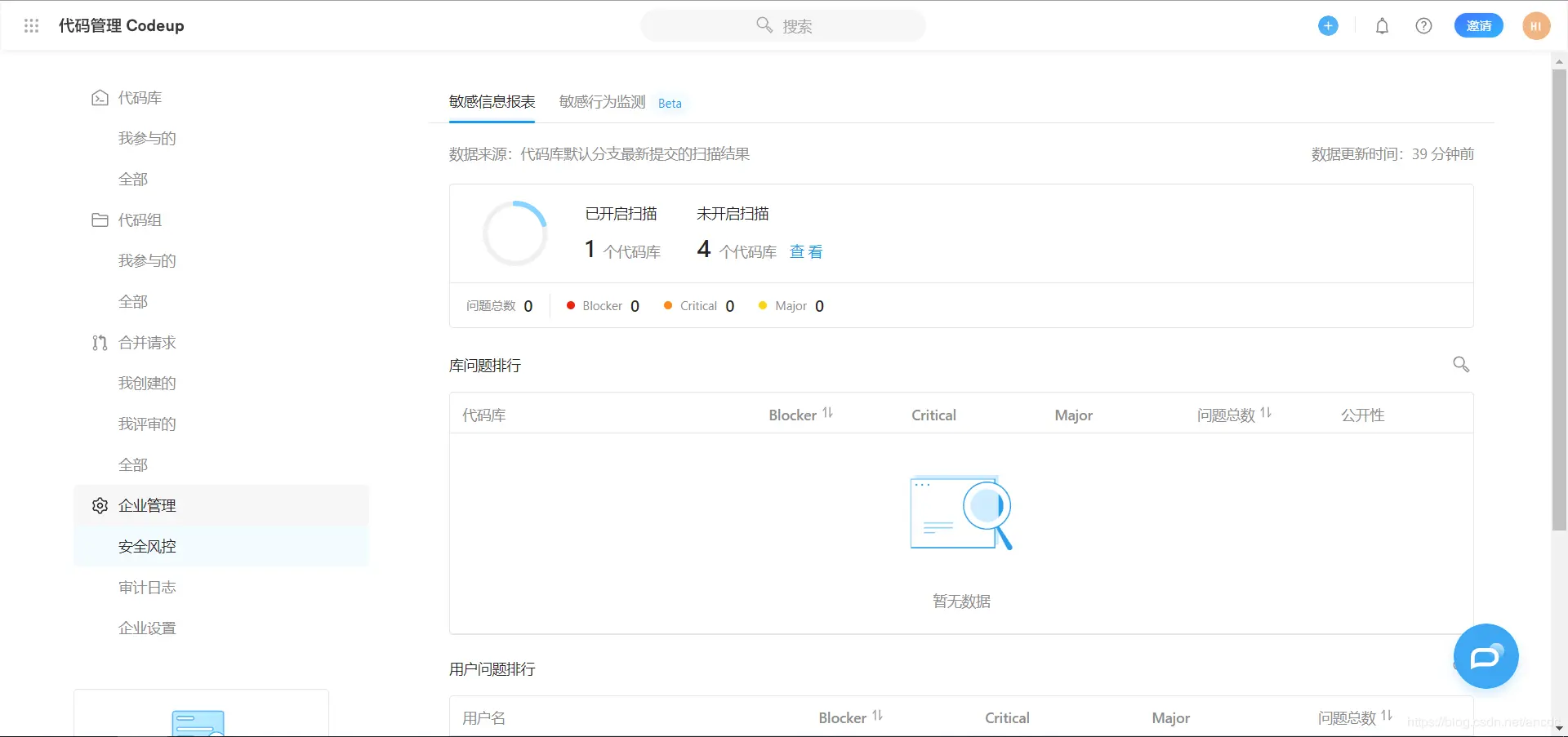Click the 合并请求 merge request icon
1568x737 pixels.
99,343
